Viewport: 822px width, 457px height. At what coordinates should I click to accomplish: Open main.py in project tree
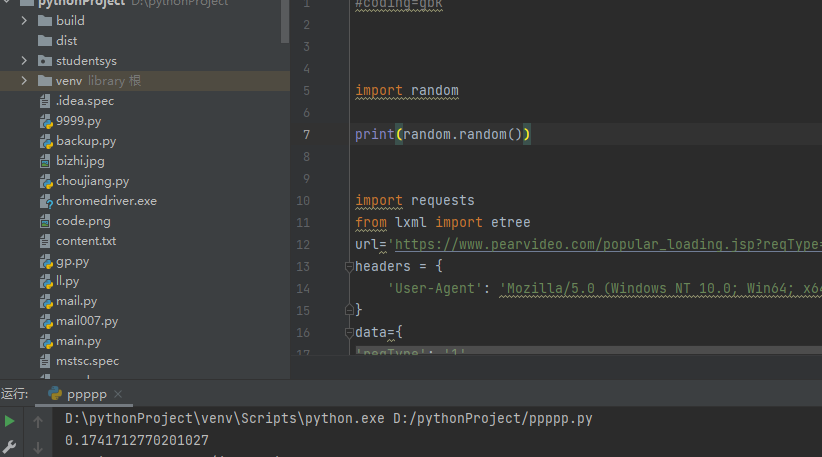click(78, 341)
